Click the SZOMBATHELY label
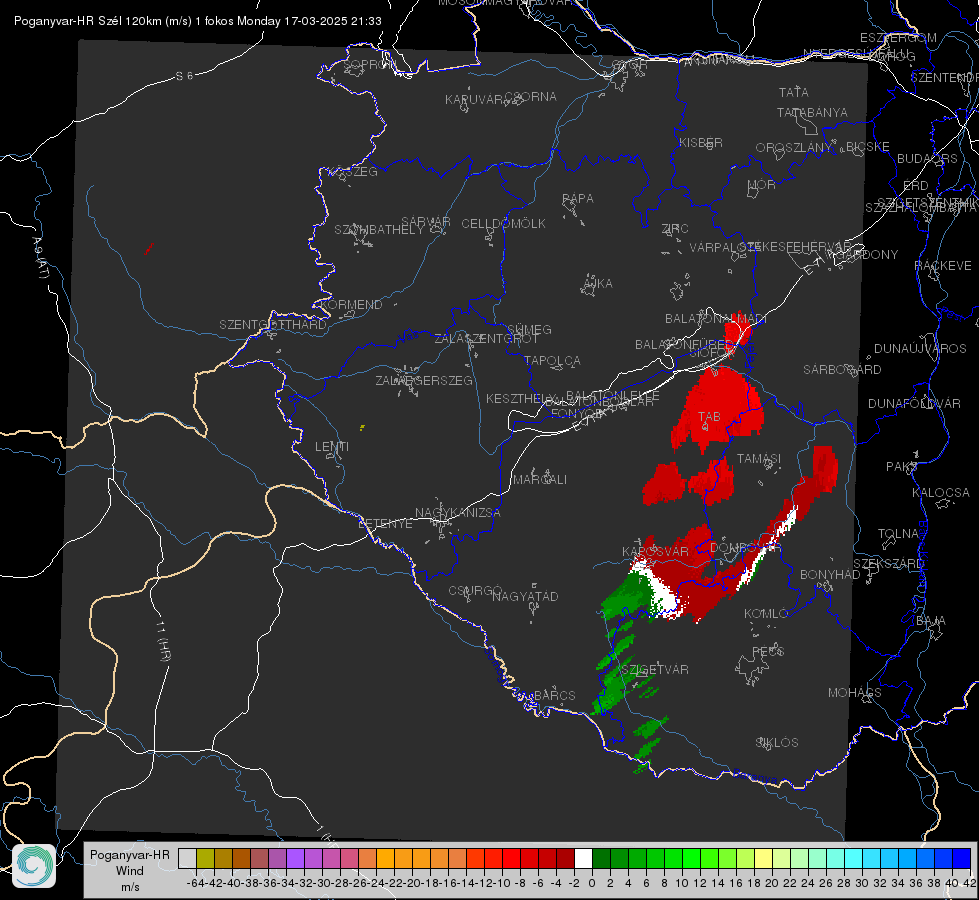This screenshot has height=900, width=979. [379, 230]
